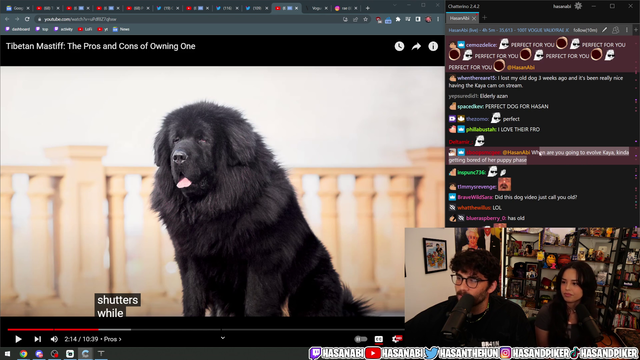Toggle the autoplay switch in player

coord(360,339)
